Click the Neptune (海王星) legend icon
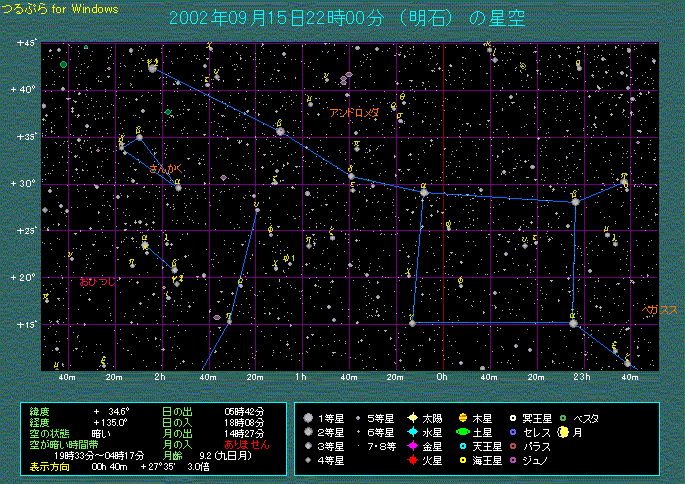 (463, 460)
